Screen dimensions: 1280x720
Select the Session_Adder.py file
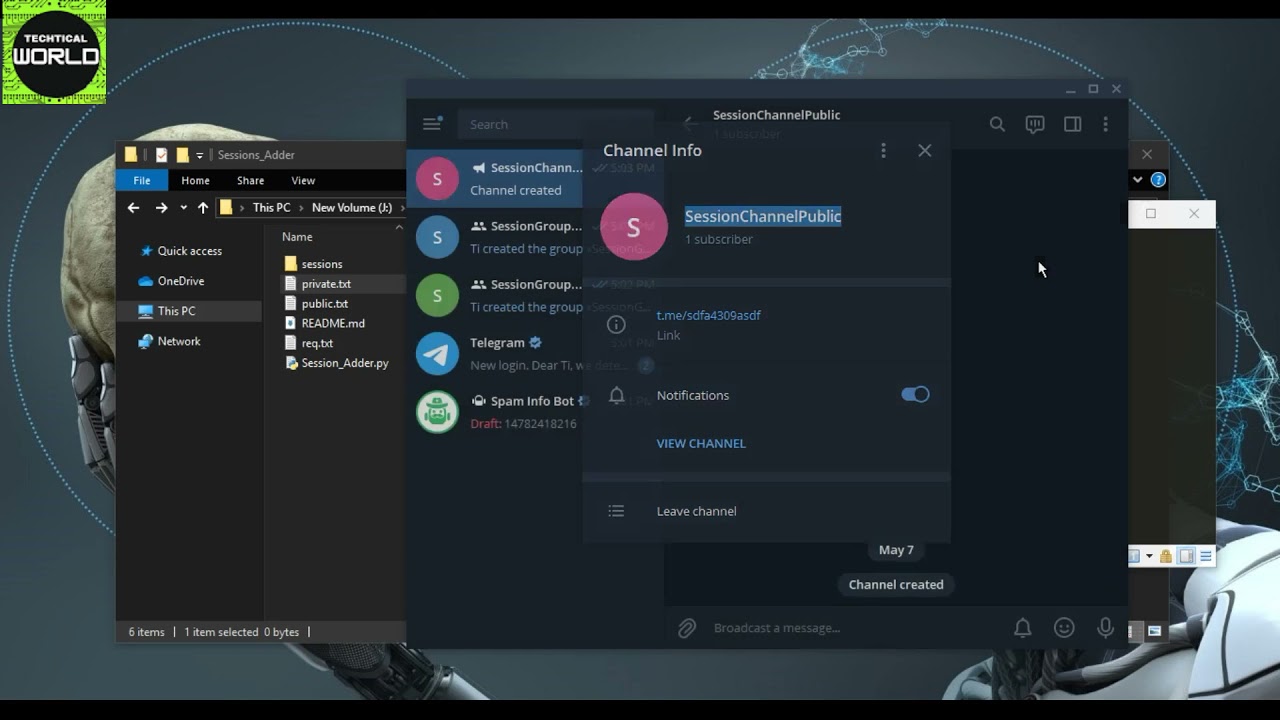336,363
